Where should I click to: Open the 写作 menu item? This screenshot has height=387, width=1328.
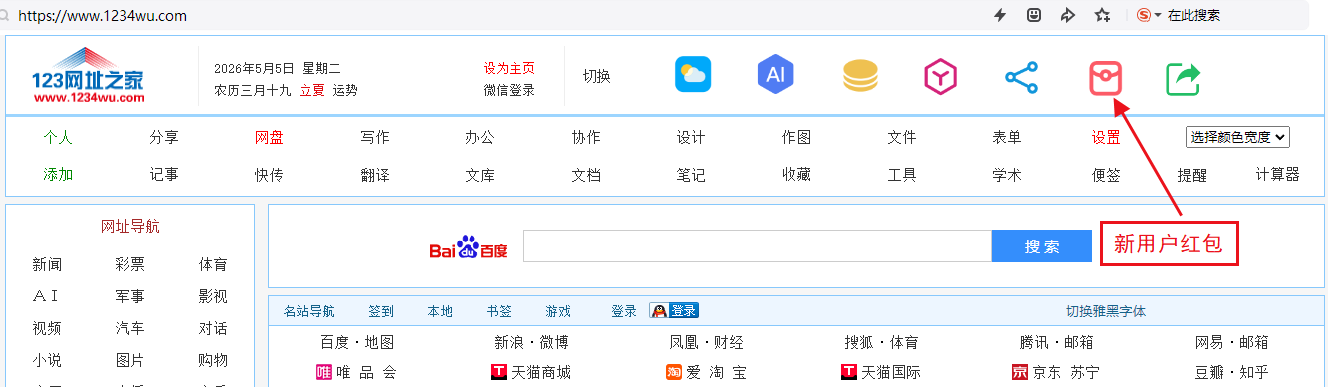point(375,137)
